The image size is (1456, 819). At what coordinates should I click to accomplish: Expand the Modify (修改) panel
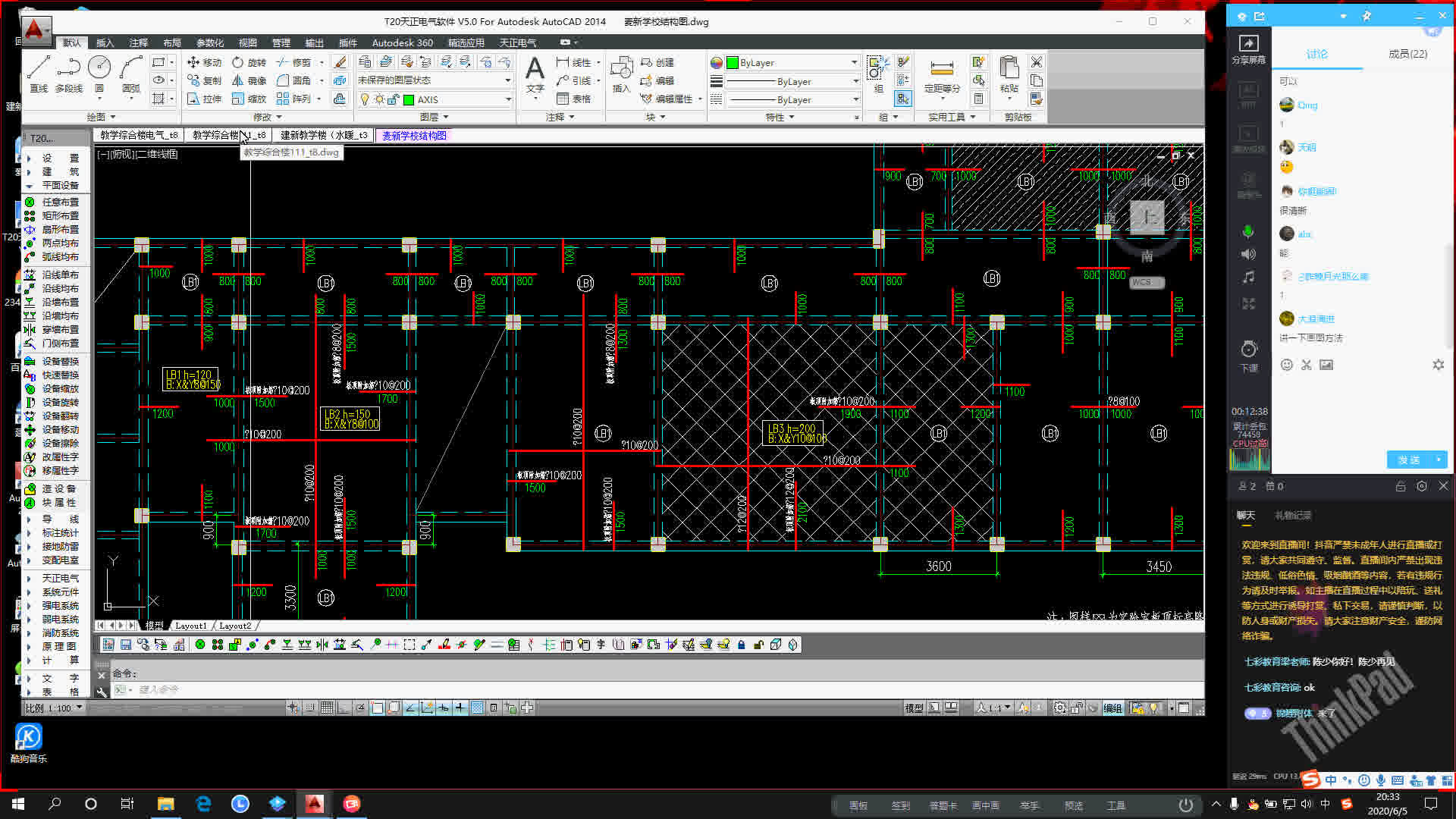click(x=268, y=117)
